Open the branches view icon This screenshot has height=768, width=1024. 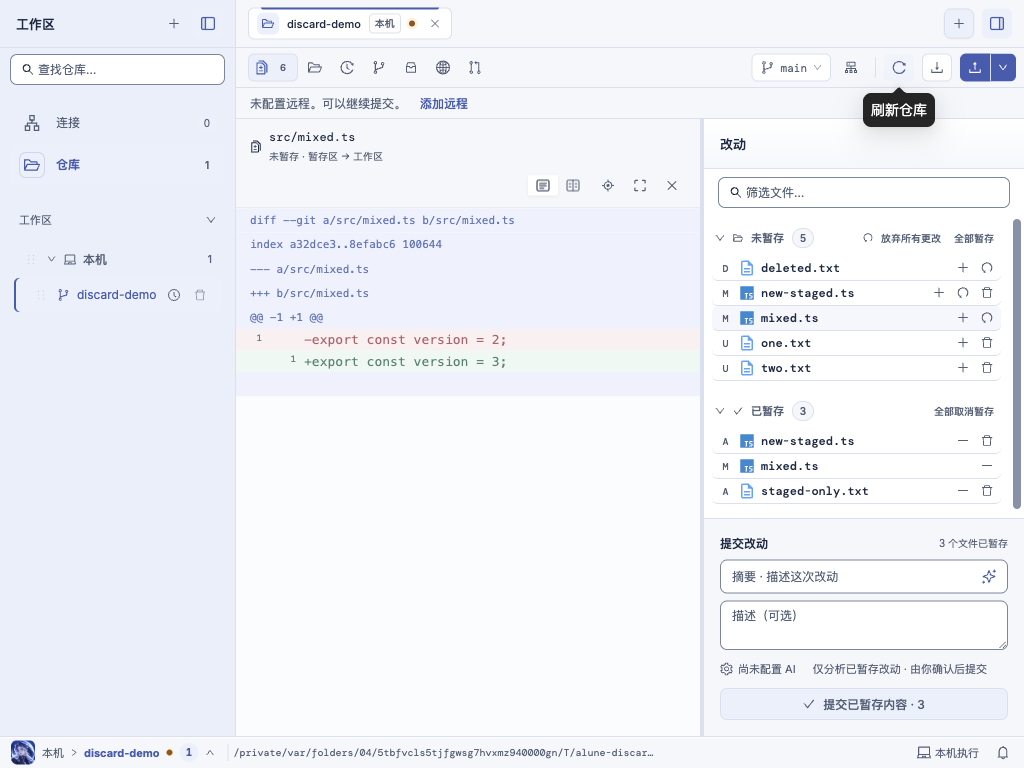(x=379, y=67)
